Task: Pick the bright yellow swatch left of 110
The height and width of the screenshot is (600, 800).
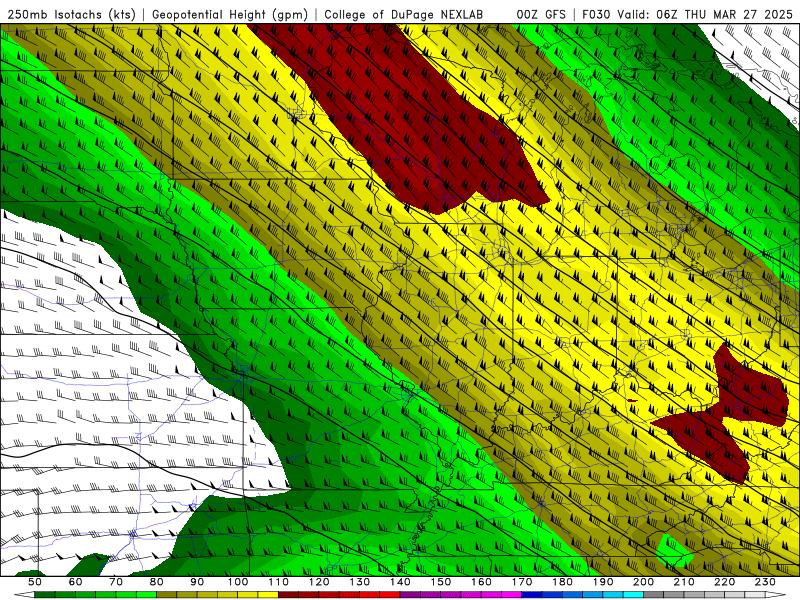Action: (268, 595)
